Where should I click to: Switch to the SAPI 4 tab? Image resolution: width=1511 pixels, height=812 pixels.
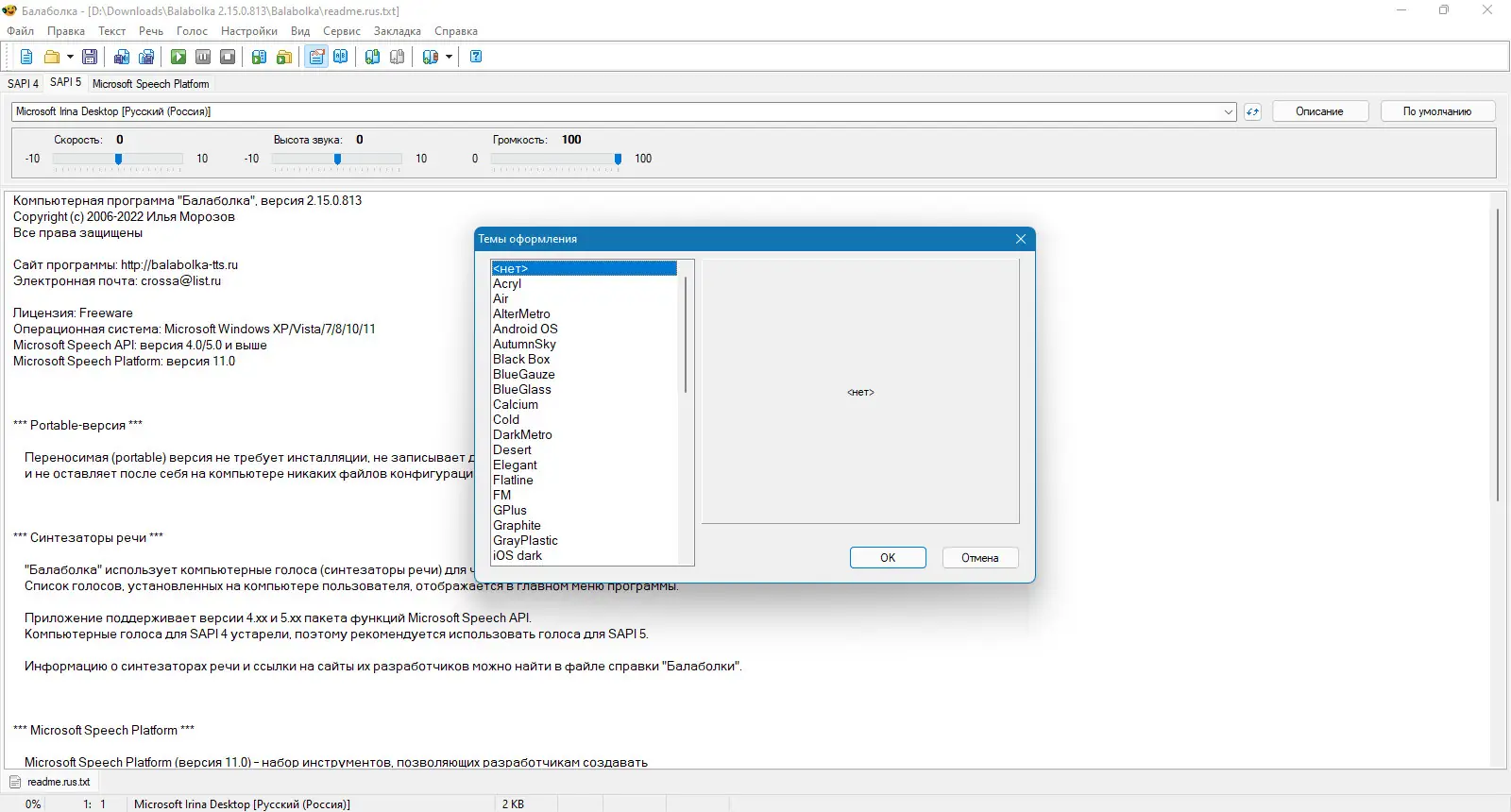click(x=24, y=83)
